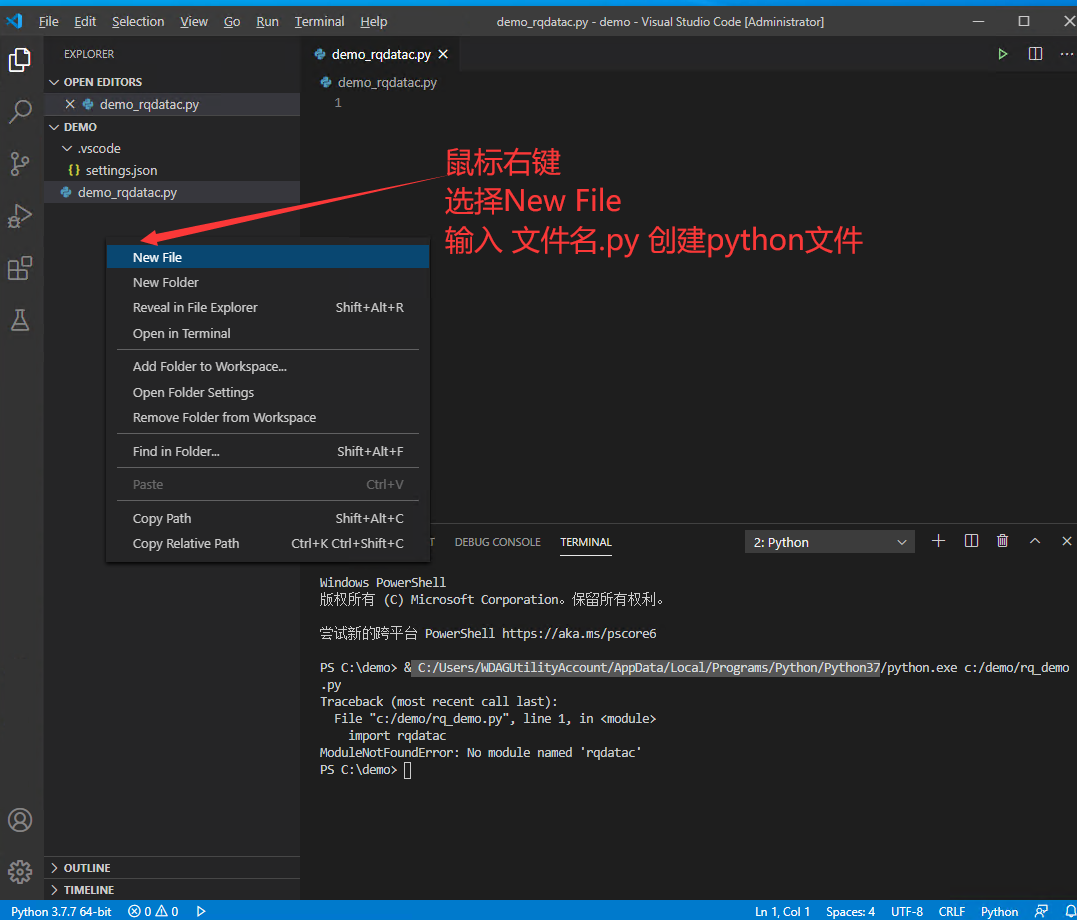
Task: Switch to DEBUG CONSOLE tab
Action: click(x=497, y=542)
